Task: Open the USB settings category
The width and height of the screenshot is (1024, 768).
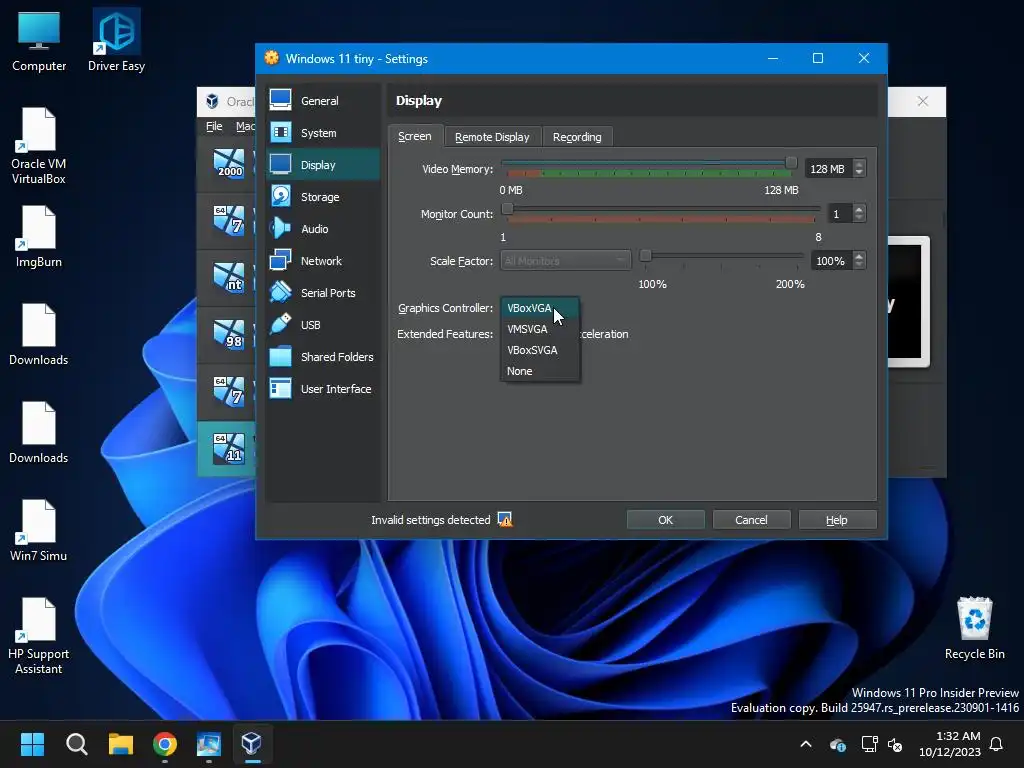Action: point(323,325)
